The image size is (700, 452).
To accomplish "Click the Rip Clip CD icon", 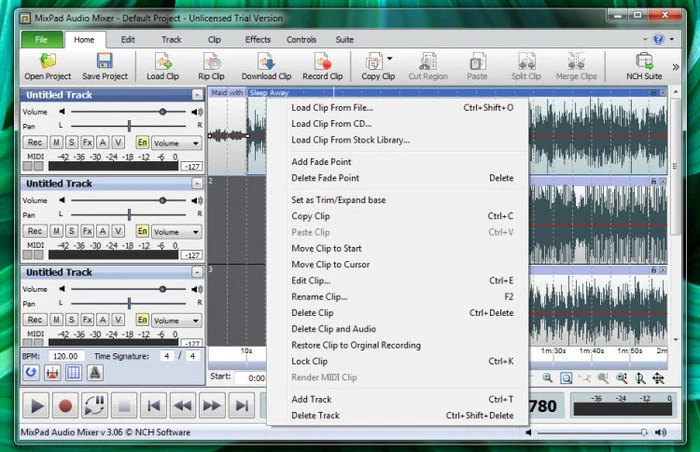I will pos(211,62).
